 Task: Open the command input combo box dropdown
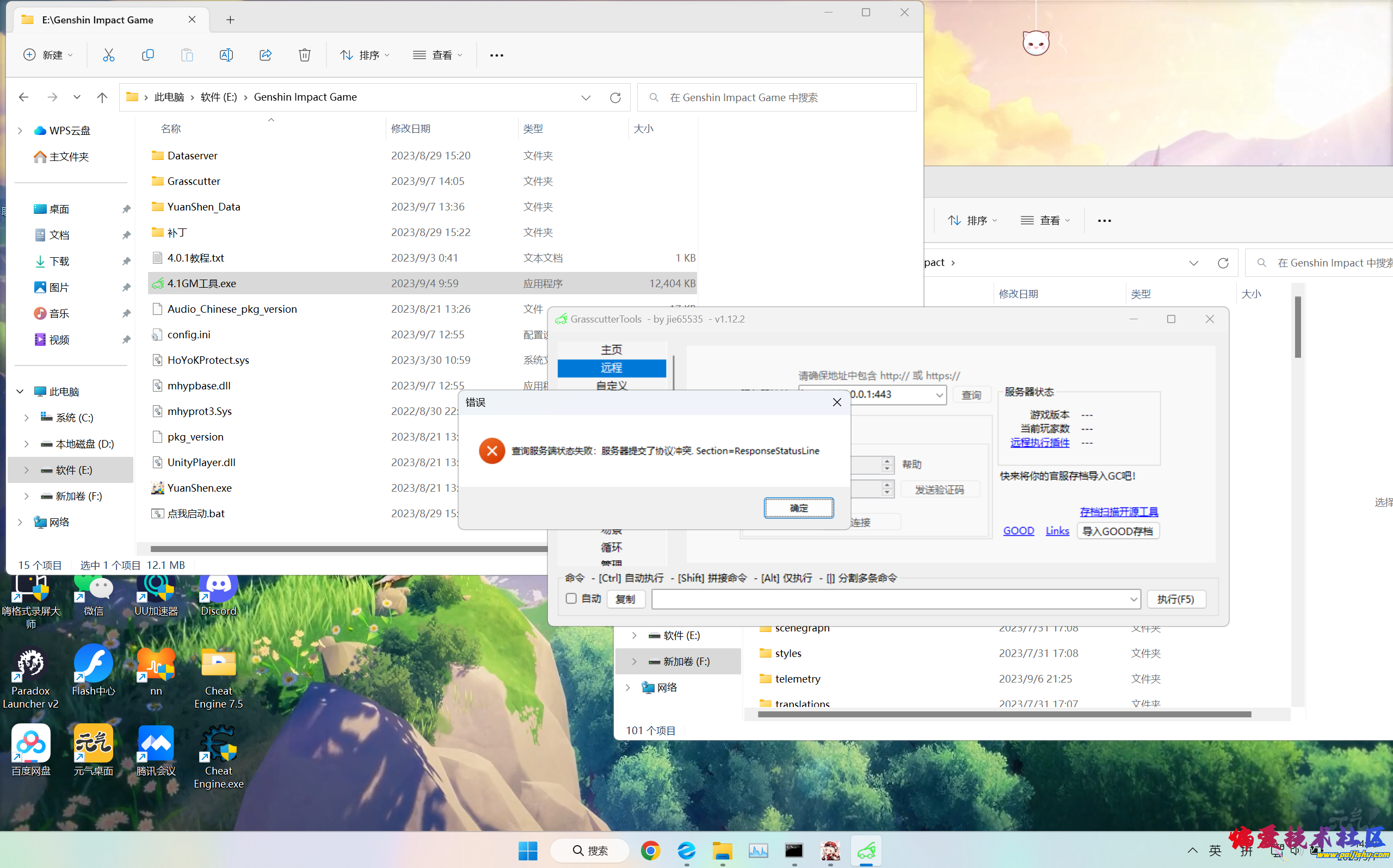1133,599
